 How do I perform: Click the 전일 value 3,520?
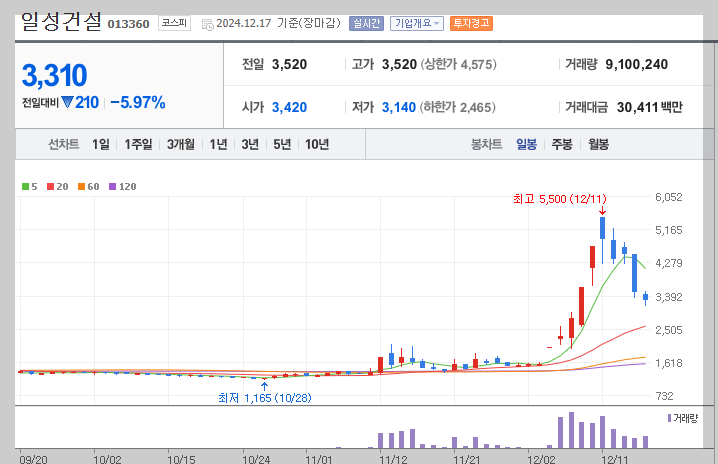pyautogui.click(x=289, y=64)
